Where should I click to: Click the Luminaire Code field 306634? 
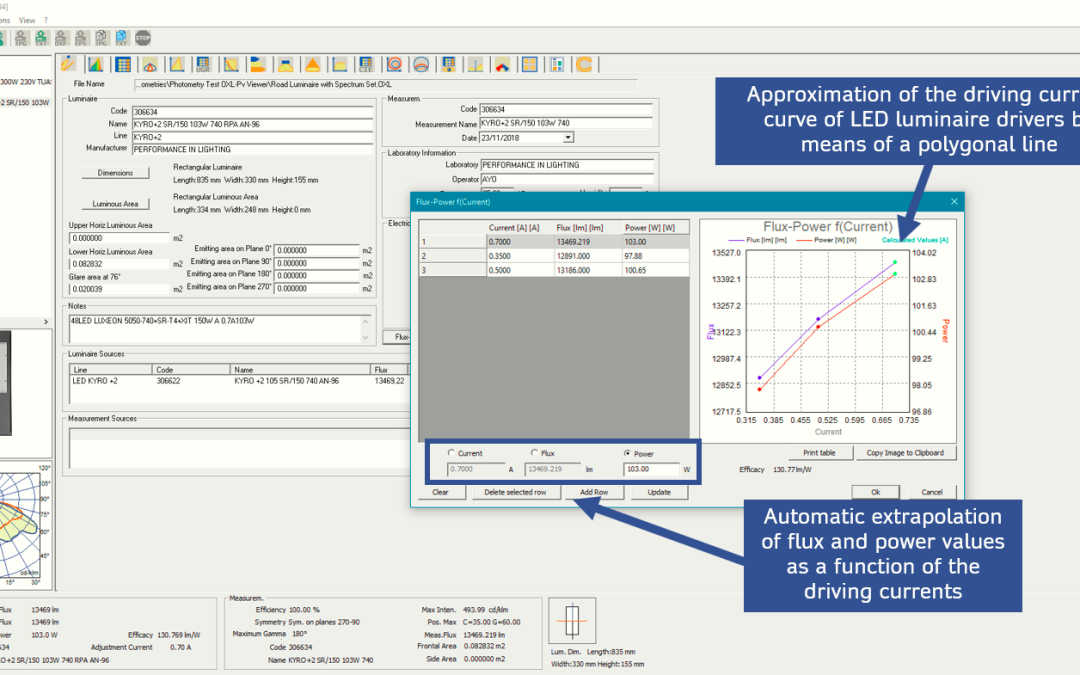pyautogui.click(x=252, y=112)
